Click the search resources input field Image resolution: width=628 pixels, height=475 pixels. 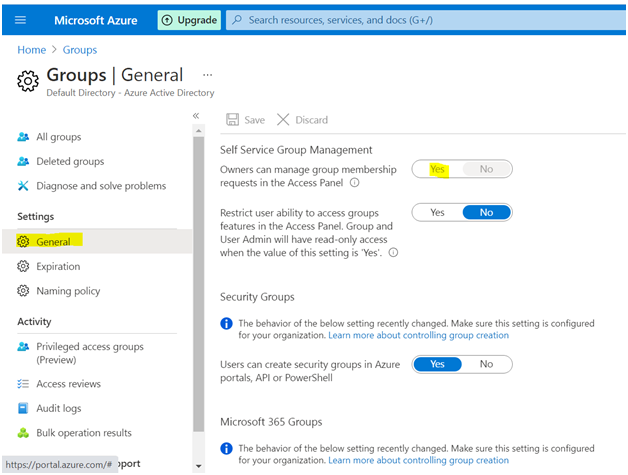(x=426, y=20)
